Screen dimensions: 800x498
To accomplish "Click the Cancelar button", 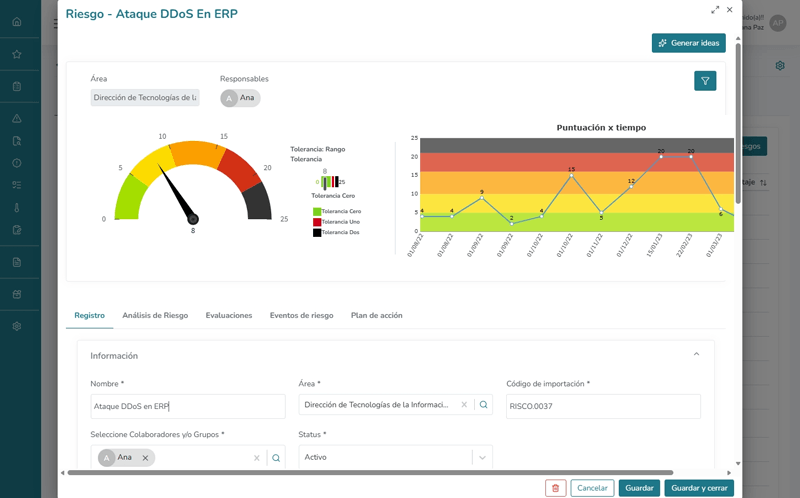I will coord(592,488).
